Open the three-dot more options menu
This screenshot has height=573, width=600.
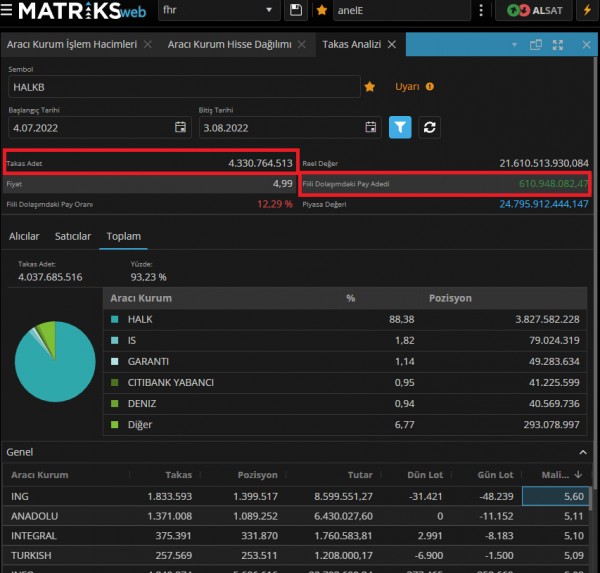tap(481, 10)
